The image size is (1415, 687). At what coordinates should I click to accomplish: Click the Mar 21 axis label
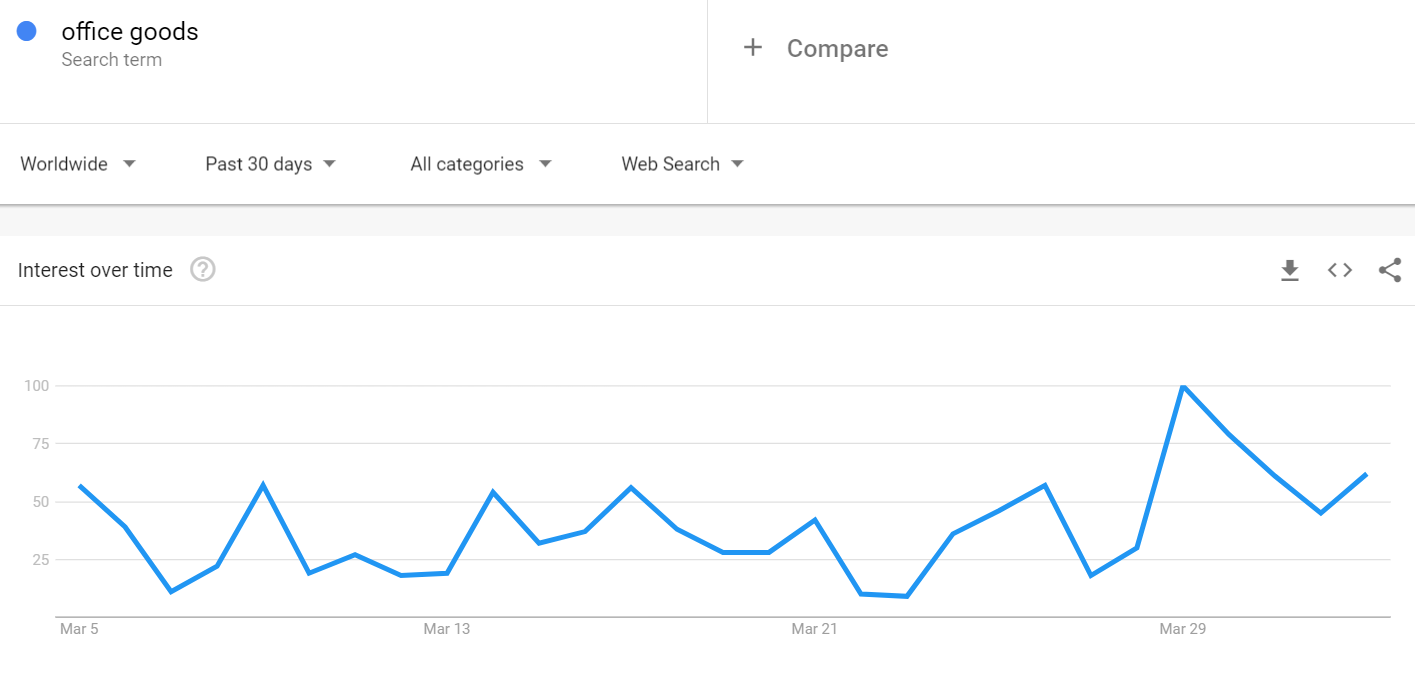tap(814, 629)
